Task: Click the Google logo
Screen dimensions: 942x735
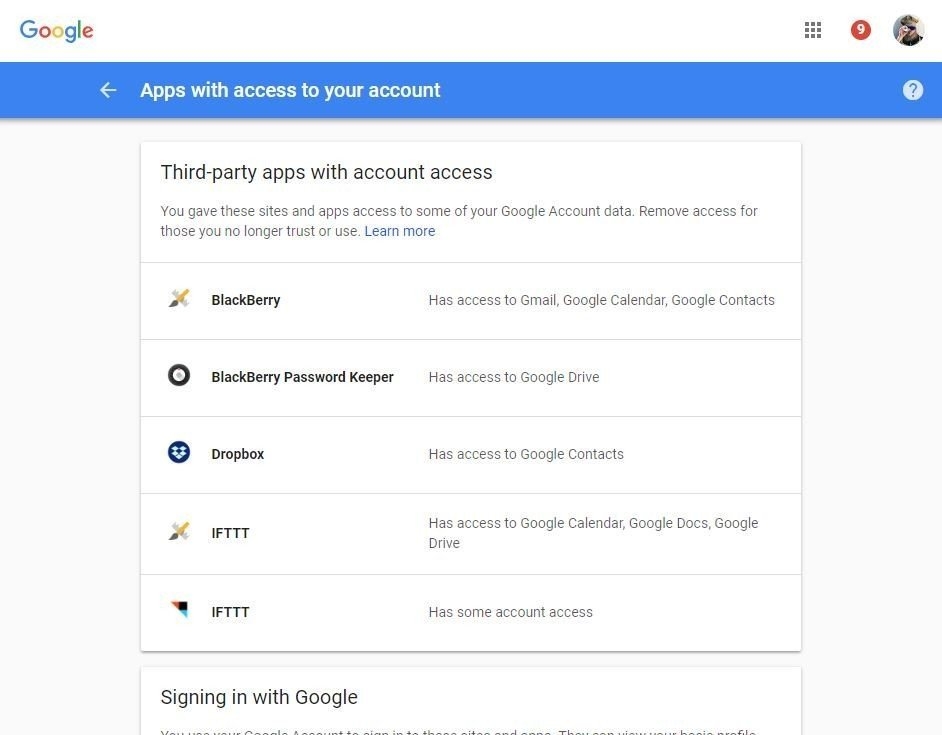Action: [x=57, y=30]
